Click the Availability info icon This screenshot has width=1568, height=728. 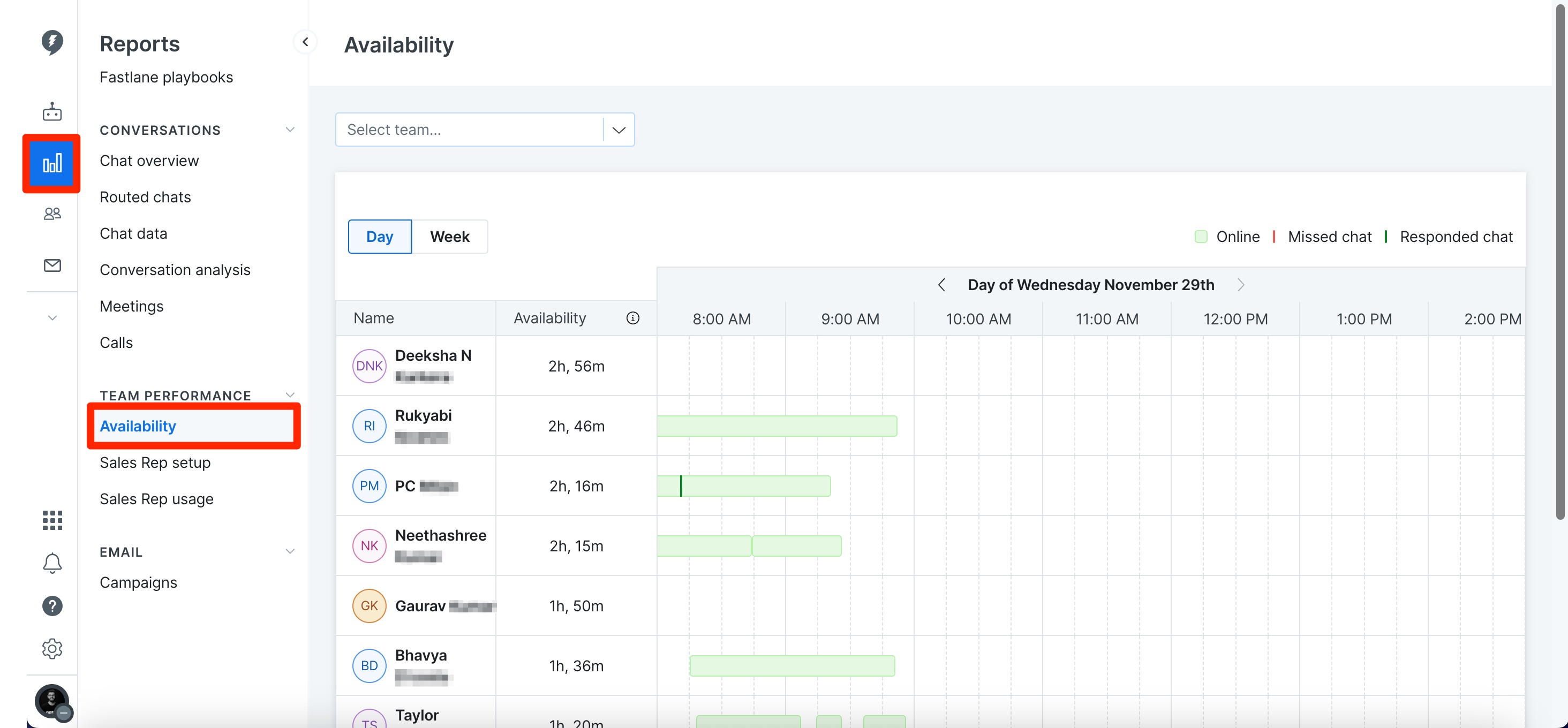pyautogui.click(x=633, y=318)
